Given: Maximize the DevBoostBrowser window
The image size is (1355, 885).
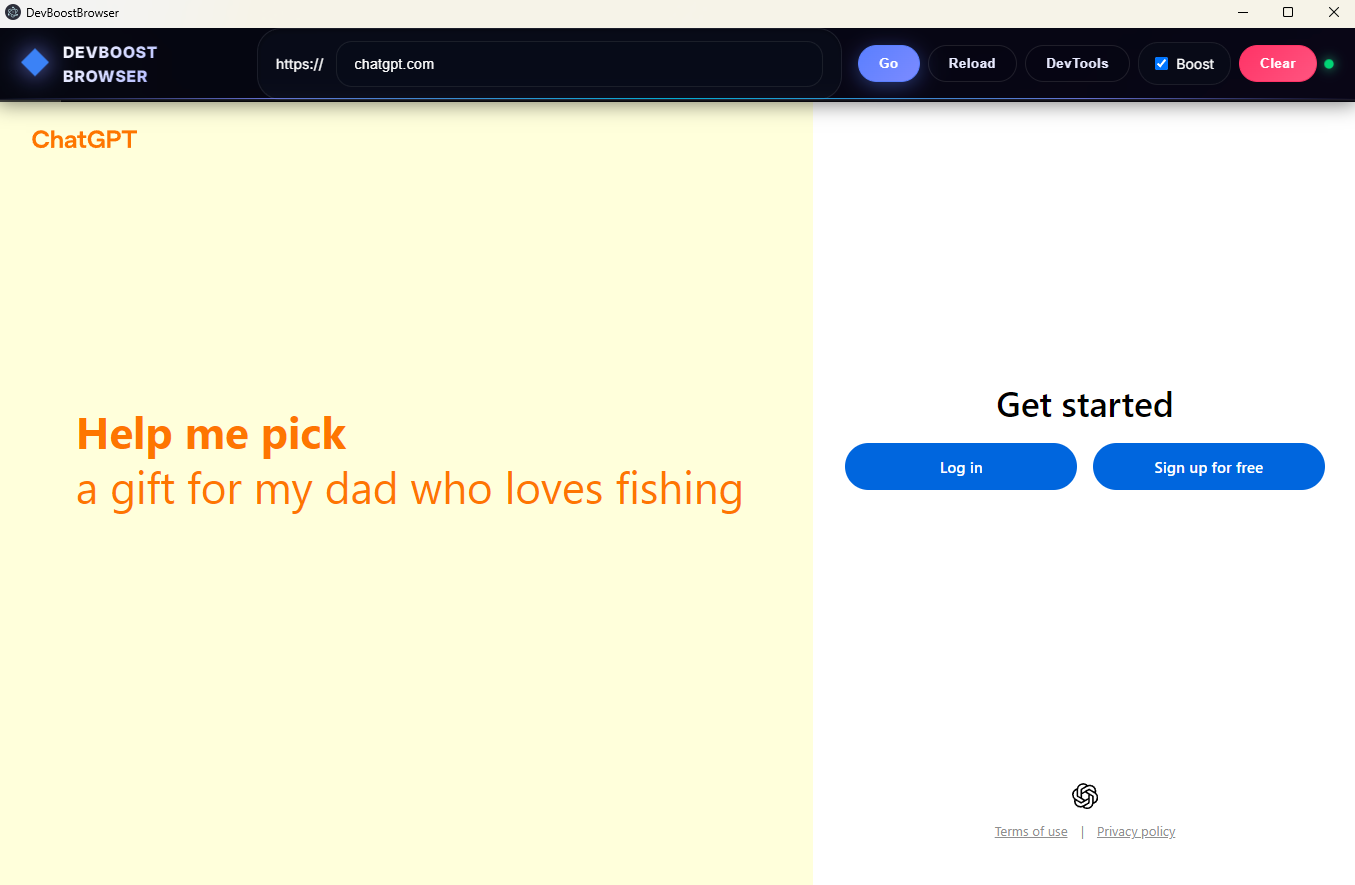Looking at the screenshot, I should coord(1288,13).
